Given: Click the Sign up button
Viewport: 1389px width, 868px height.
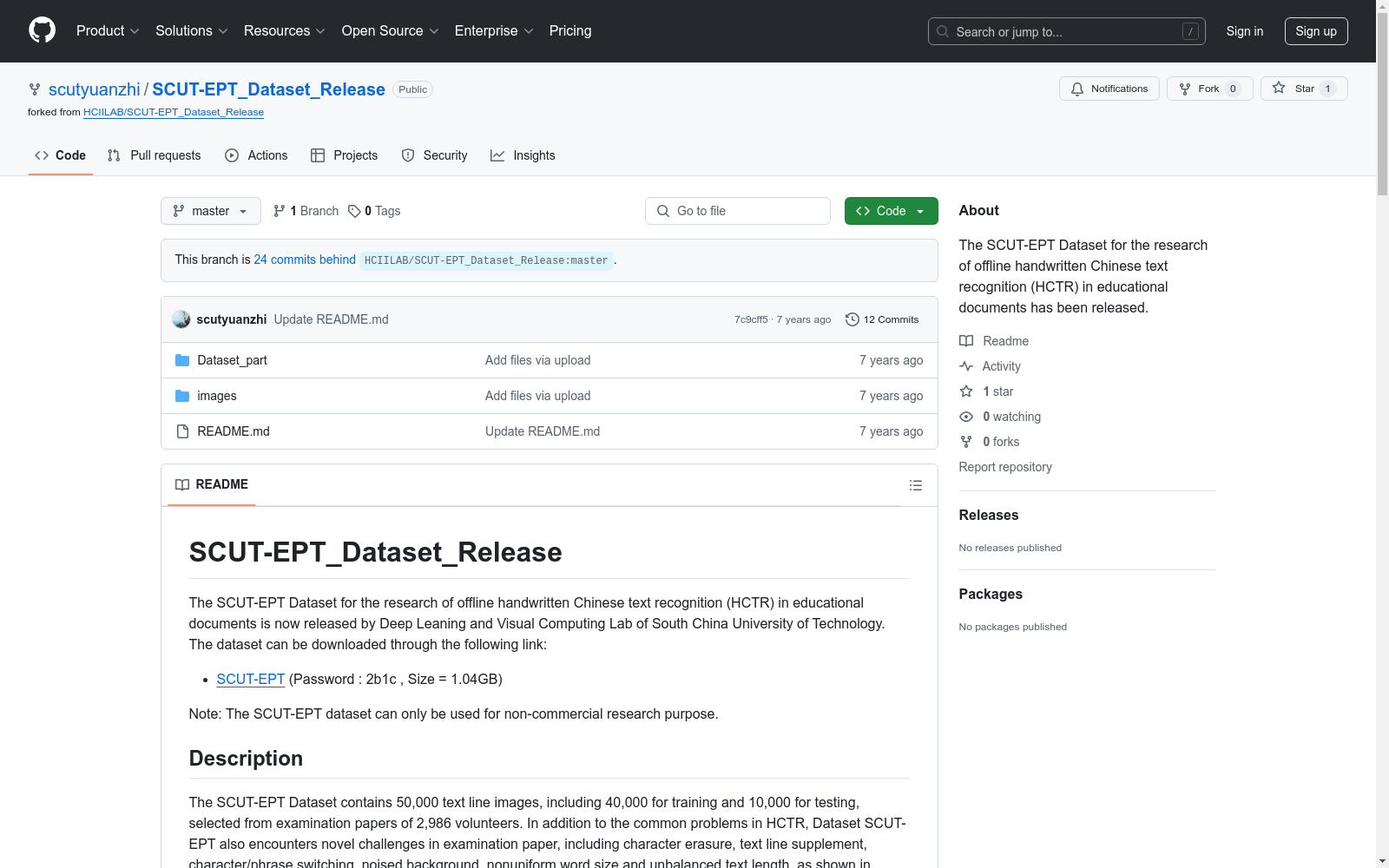Looking at the screenshot, I should click(x=1315, y=31).
